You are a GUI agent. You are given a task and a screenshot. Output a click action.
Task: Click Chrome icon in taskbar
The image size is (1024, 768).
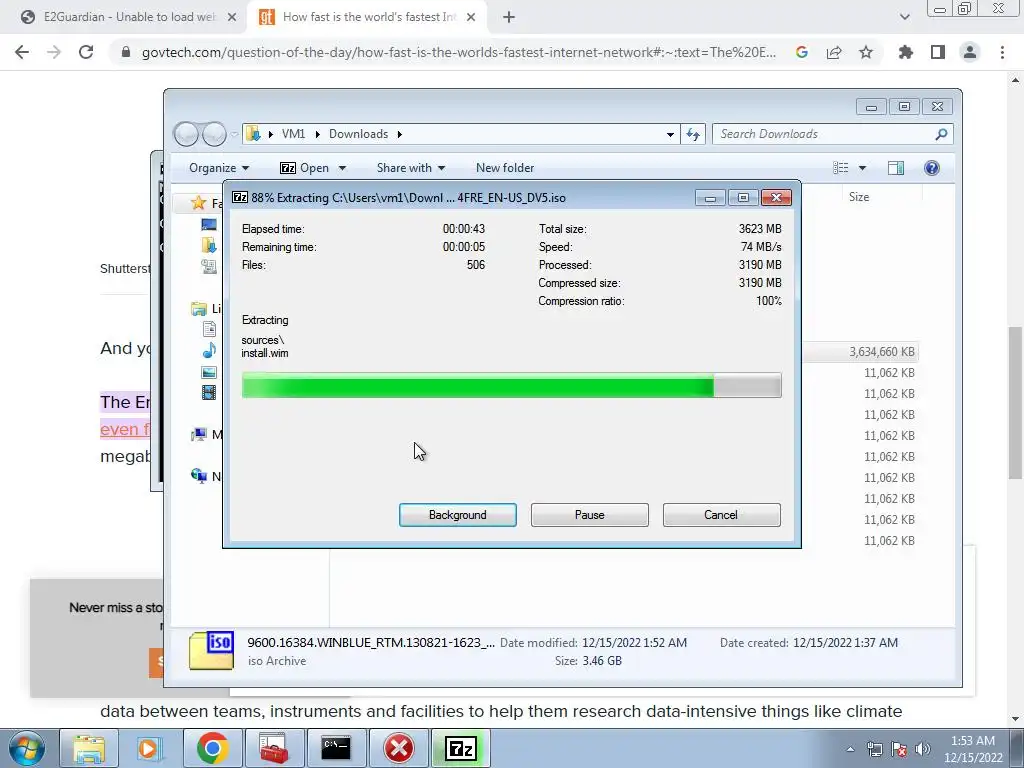click(x=212, y=748)
